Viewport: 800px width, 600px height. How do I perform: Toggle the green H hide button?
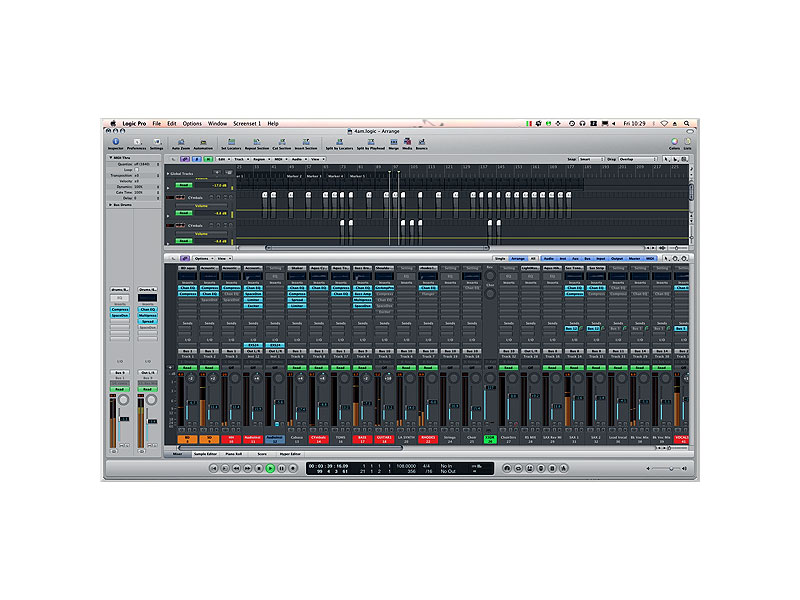208,159
